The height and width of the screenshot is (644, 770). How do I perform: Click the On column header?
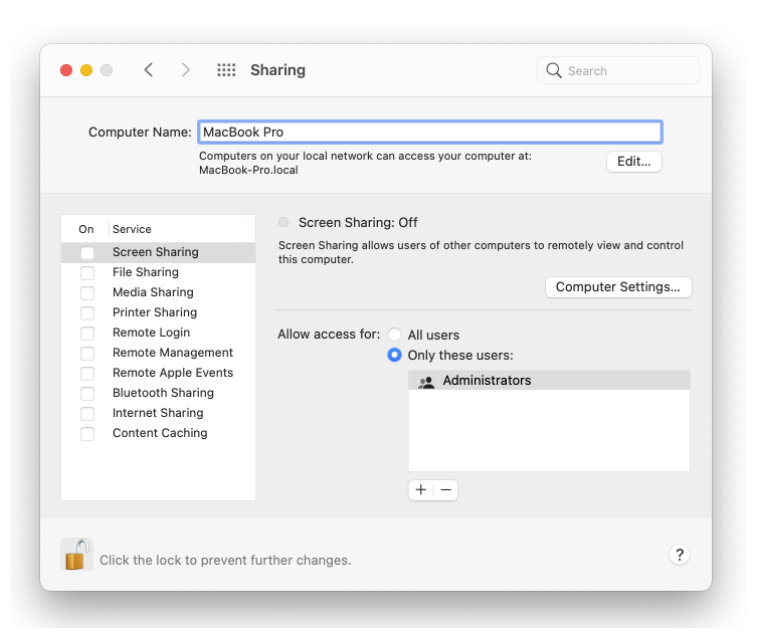(x=86, y=229)
